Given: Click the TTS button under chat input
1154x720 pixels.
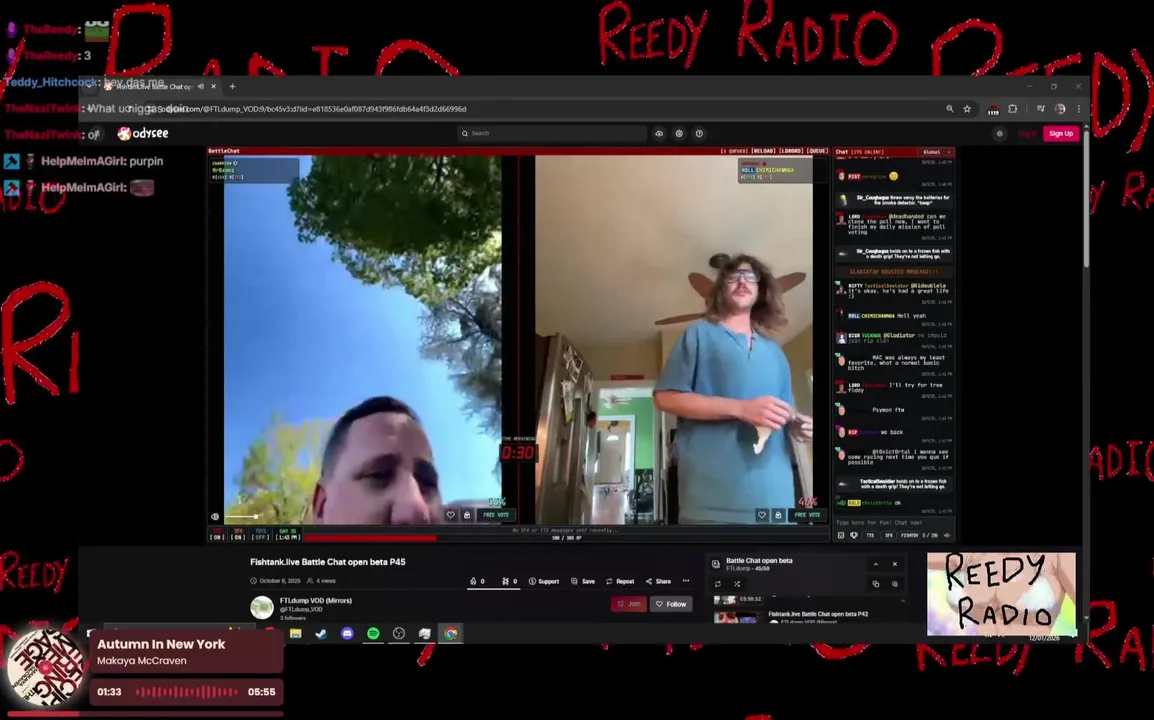Looking at the screenshot, I should coord(870,535).
